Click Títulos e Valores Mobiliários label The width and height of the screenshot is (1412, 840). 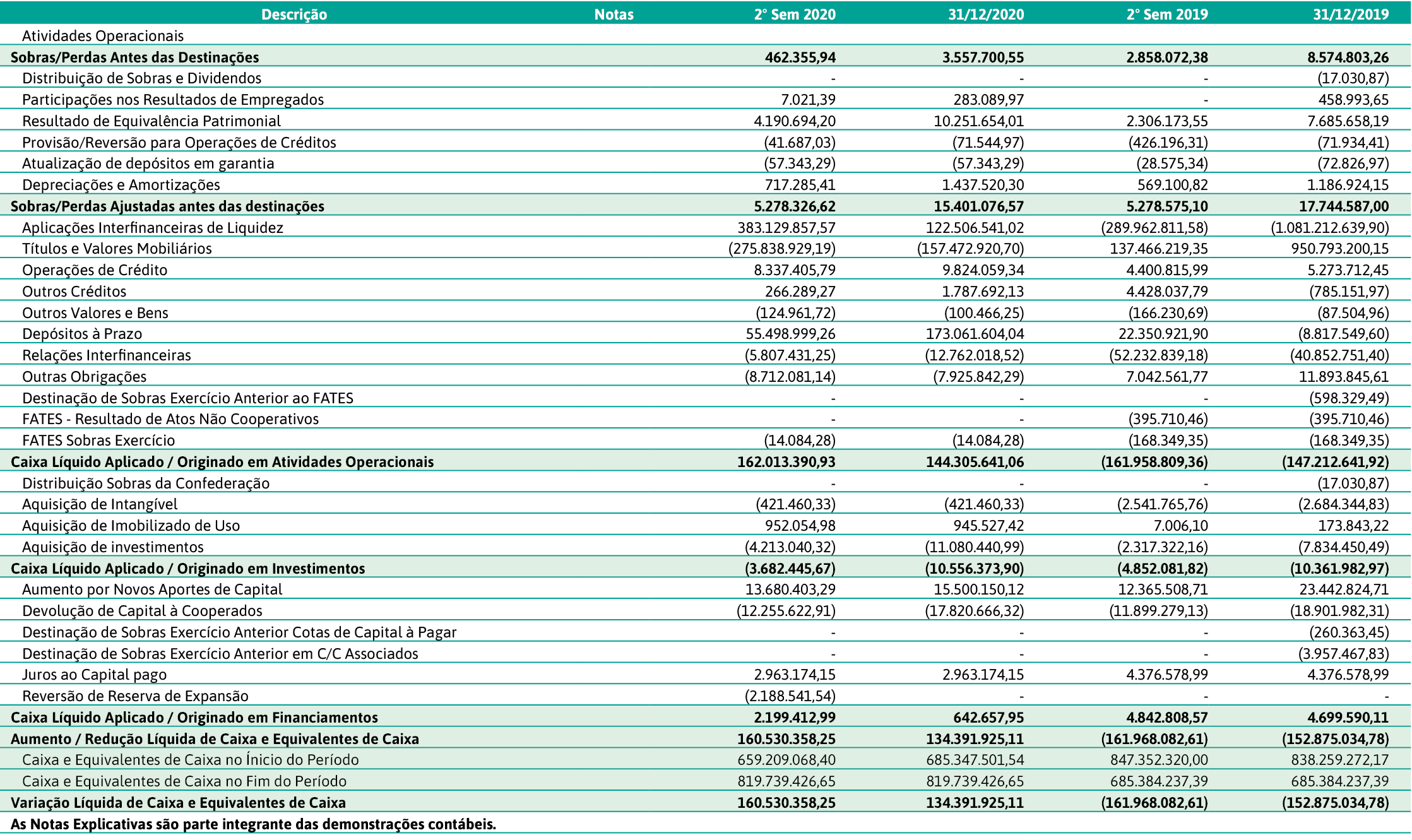pos(117,249)
